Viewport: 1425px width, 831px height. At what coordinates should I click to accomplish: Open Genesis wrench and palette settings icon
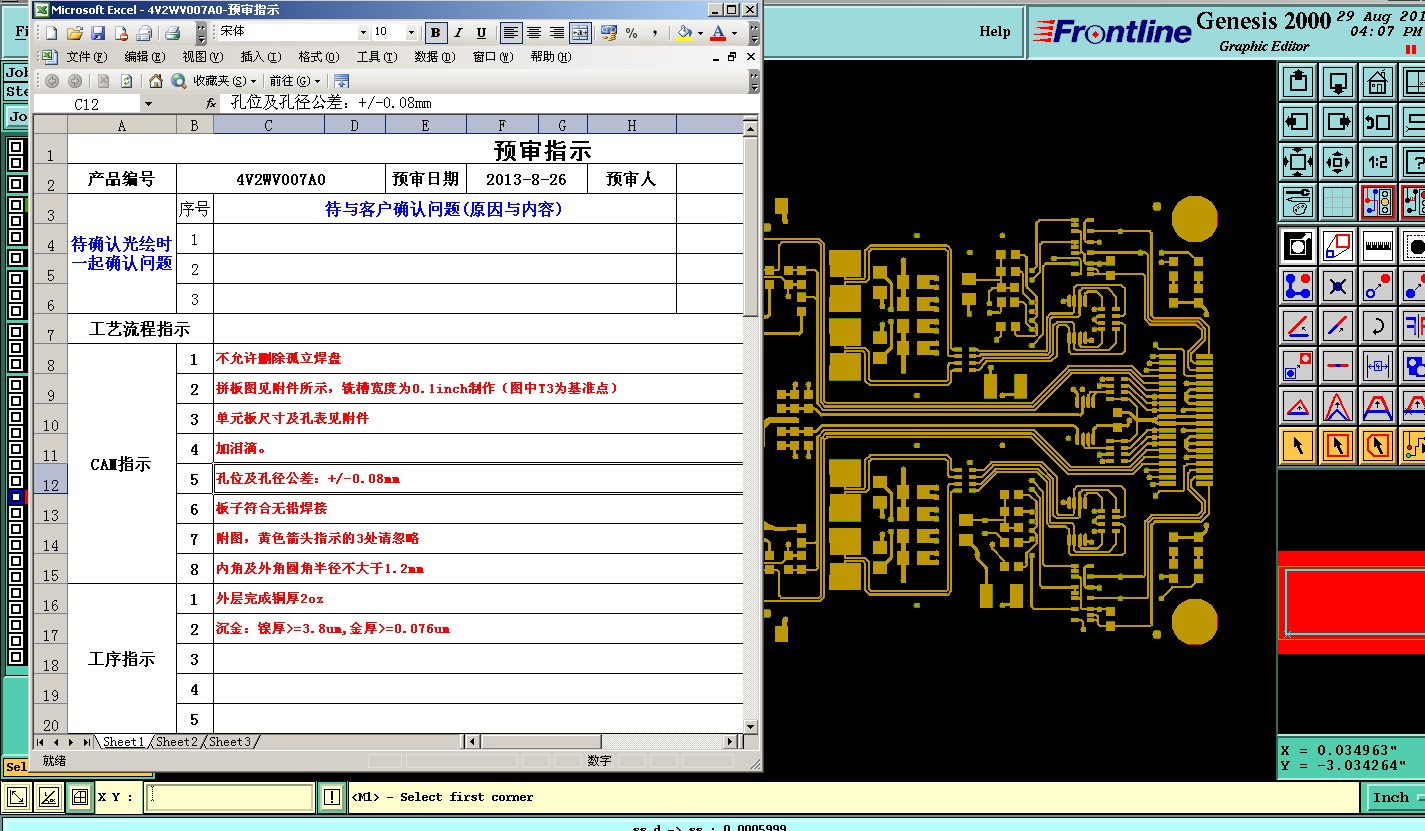pos(1298,202)
